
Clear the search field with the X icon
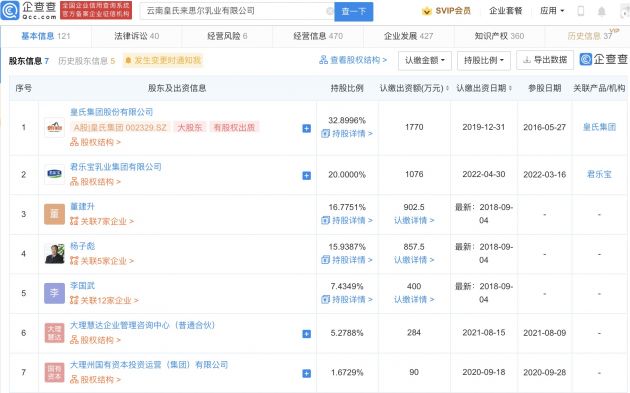330,11
